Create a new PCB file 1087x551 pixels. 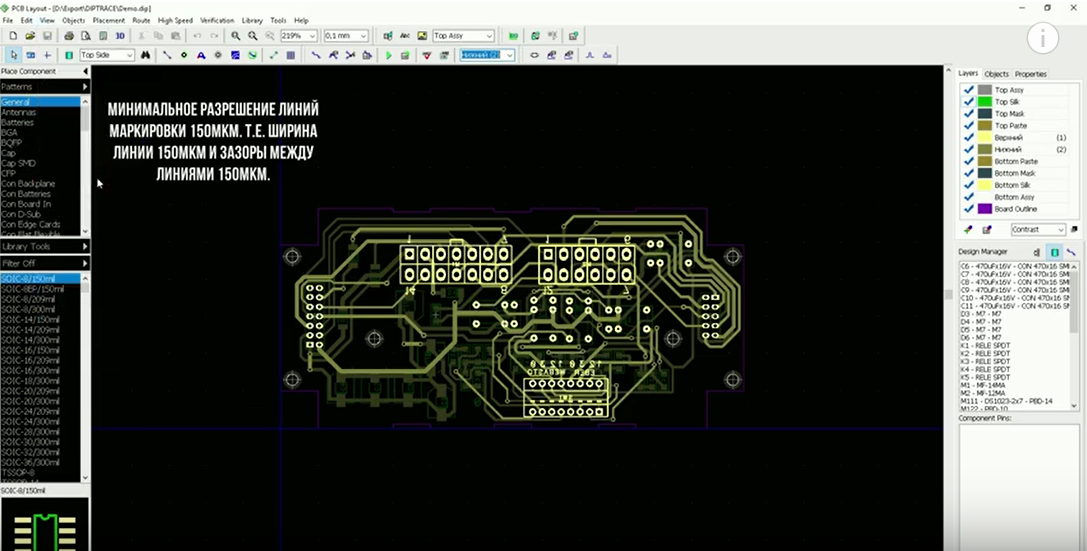pos(13,36)
